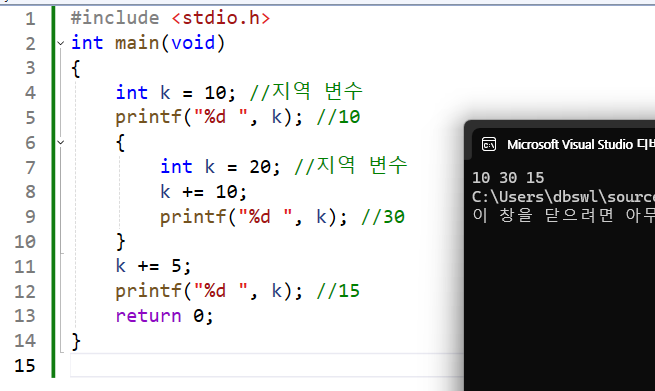Click the "k += 5;" statement
This screenshot has height=391, width=655.
[153, 266]
